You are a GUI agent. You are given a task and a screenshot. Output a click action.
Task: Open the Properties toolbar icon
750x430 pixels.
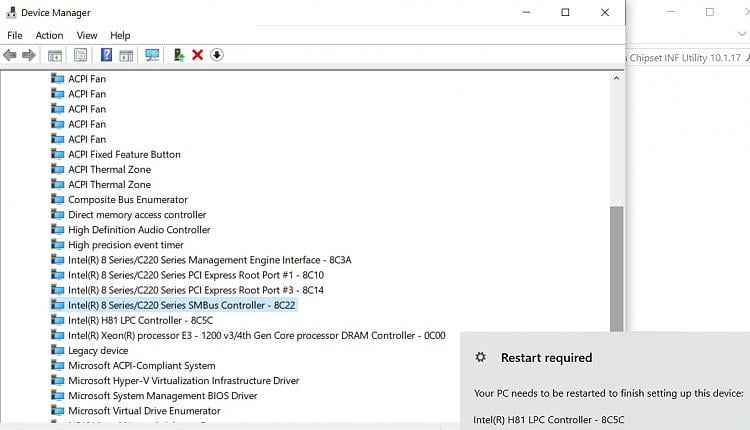click(80, 55)
